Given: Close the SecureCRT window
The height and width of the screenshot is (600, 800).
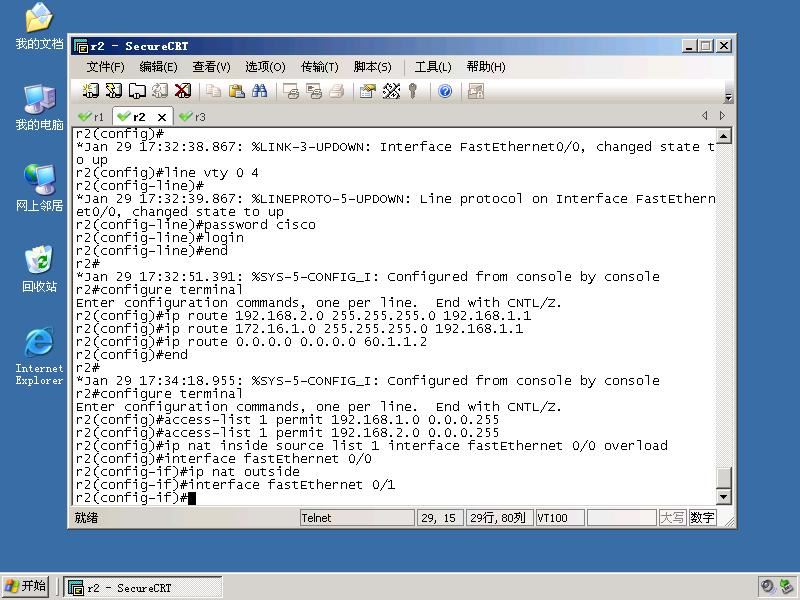Looking at the screenshot, I should click(723, 46).
